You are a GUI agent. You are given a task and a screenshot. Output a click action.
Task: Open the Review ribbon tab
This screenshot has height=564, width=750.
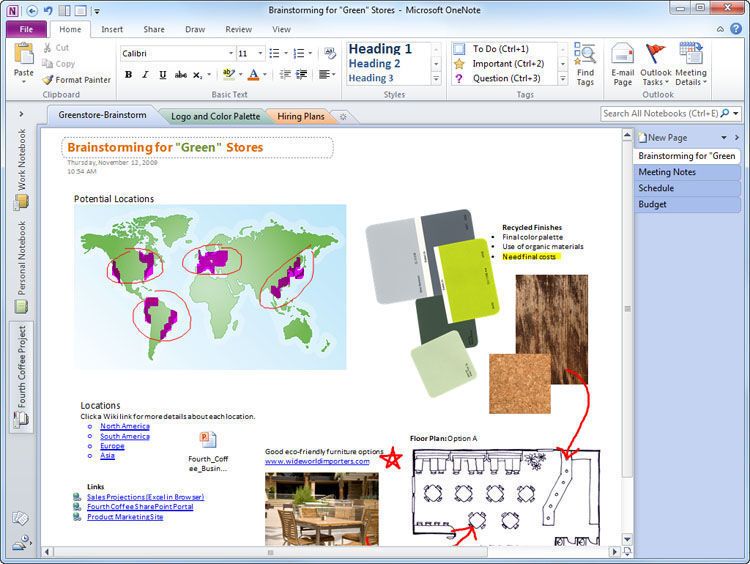point(238,29)
